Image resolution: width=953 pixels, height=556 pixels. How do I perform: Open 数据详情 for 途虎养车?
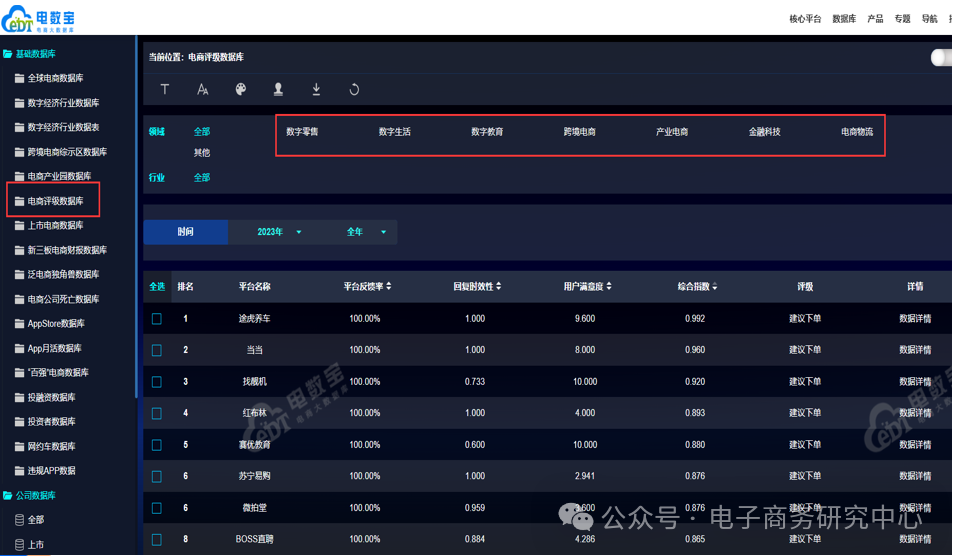(x=915, y=318)
